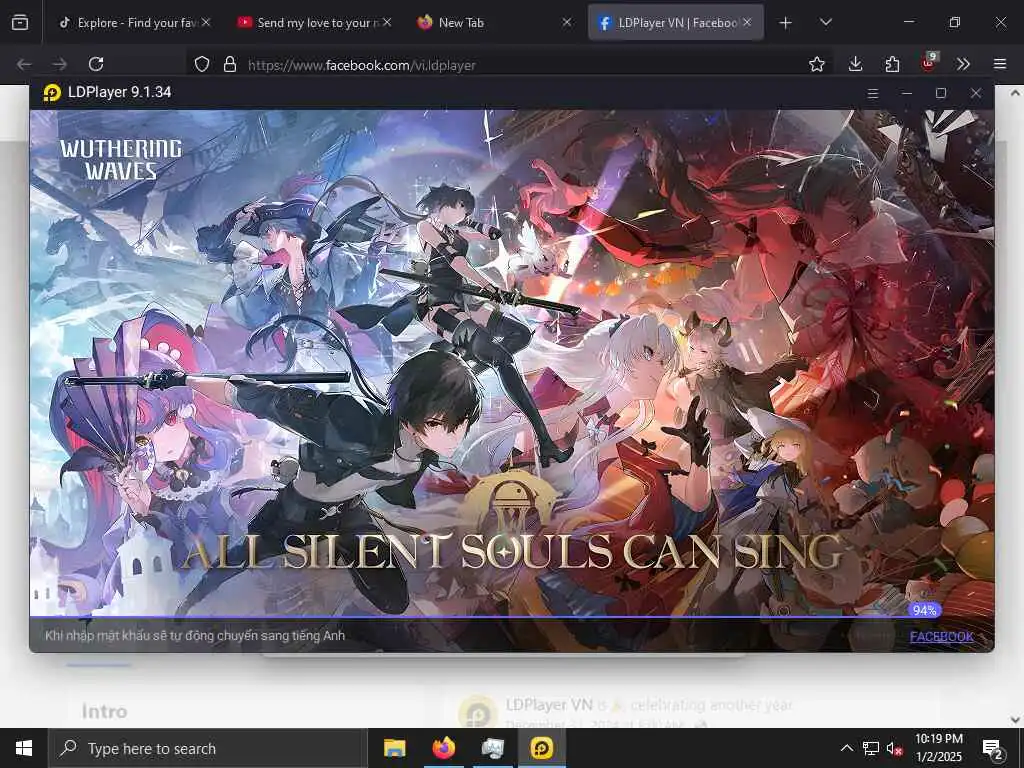Go forward one page in Firefox
Image resolution: width=1024 pixels, height=768 pixels.
click(x=59, y=64)
